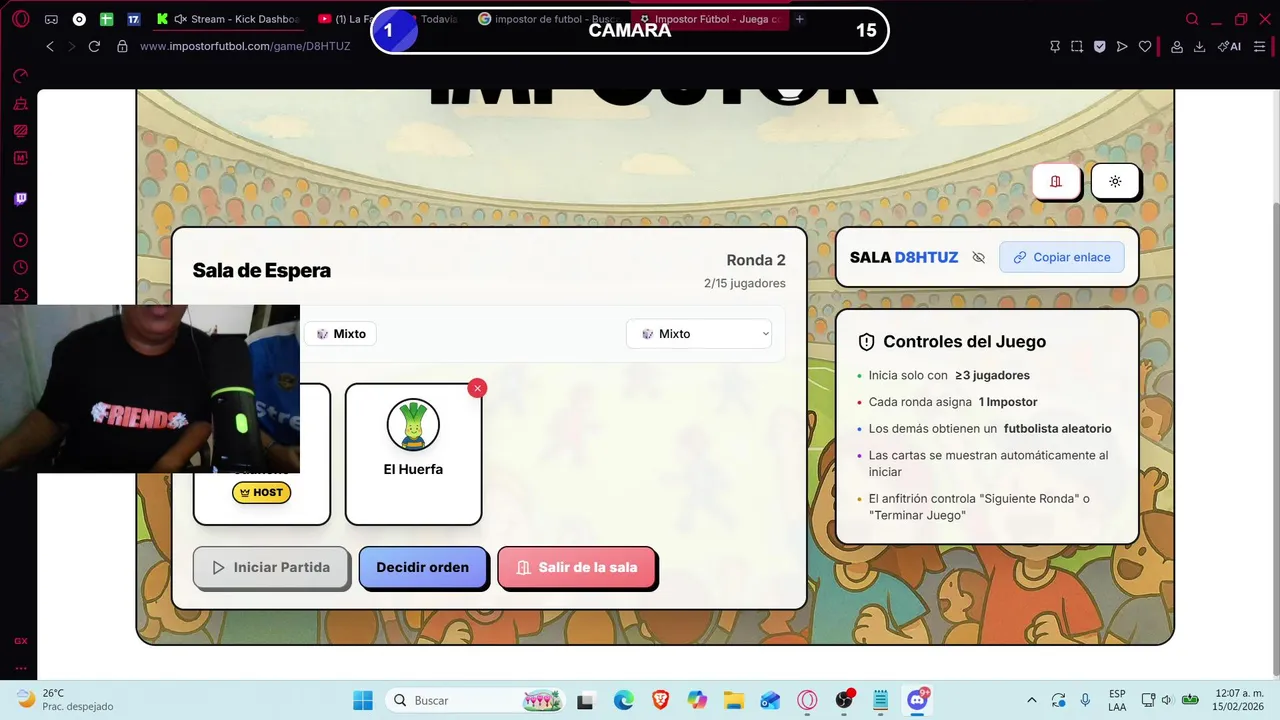Open the Twitch sidebar panel
Image resolution: width=1280 pixels, height=720 pixels.
click(20, 199)
